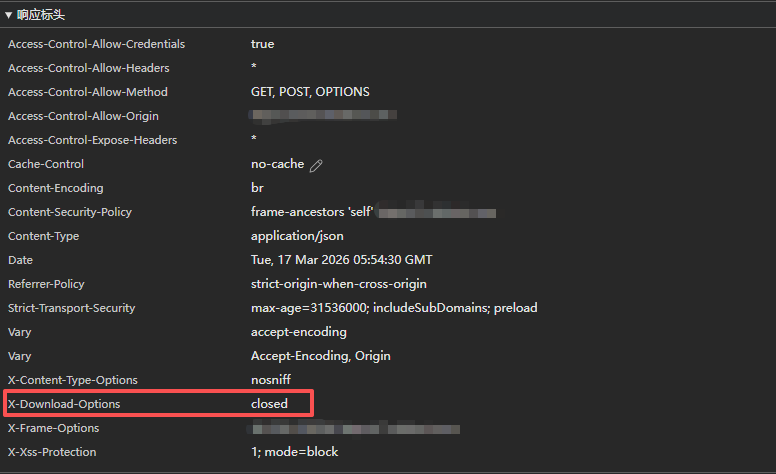Select the Date header value
This screenshot has height=474, width=776.
coord(341,260)
